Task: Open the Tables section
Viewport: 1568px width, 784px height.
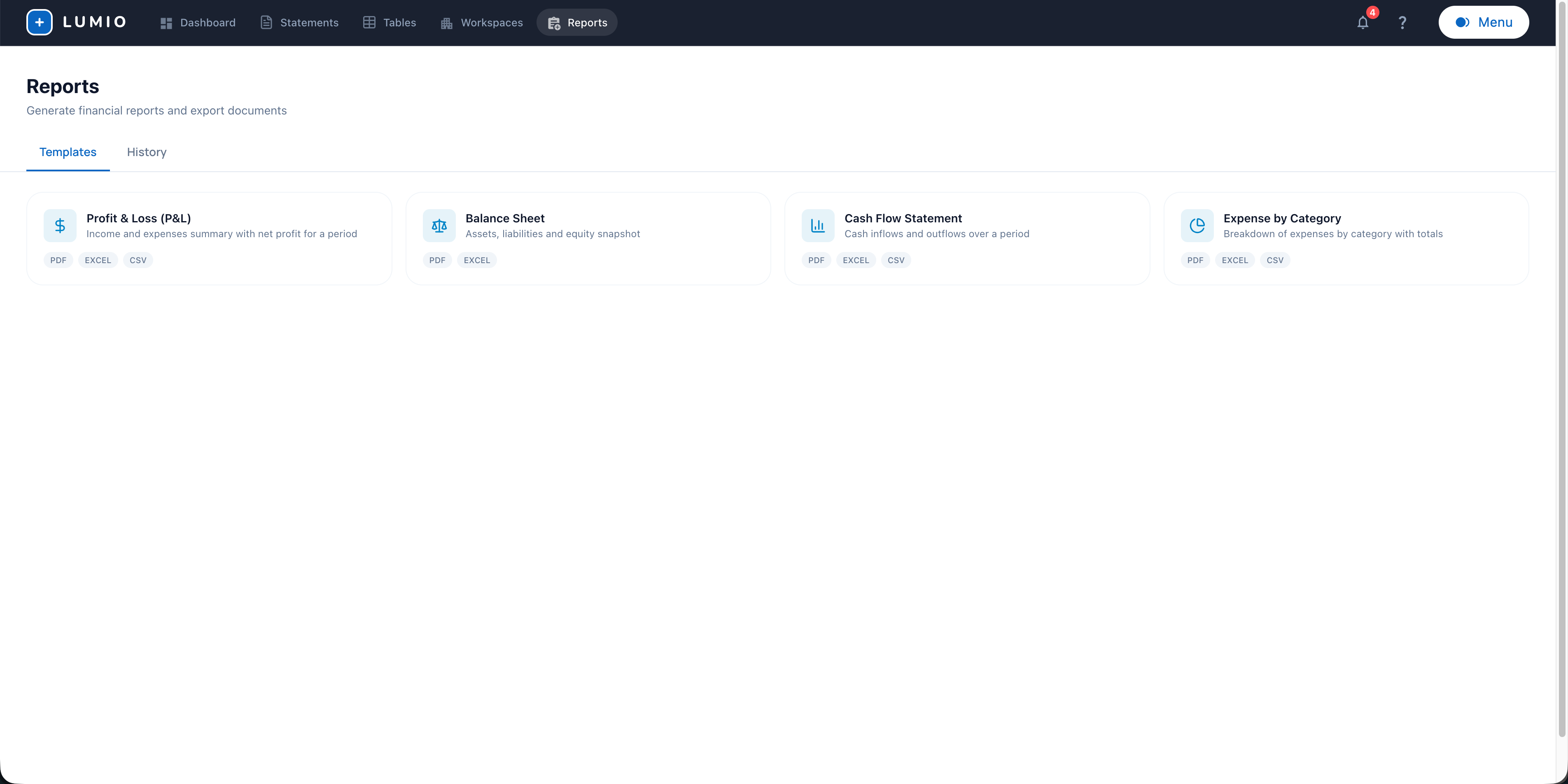Action: coord(390,23)
